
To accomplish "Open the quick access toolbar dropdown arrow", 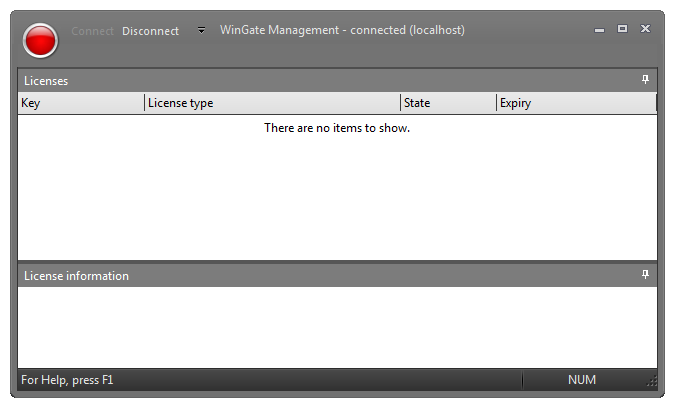I will point(201,30).
